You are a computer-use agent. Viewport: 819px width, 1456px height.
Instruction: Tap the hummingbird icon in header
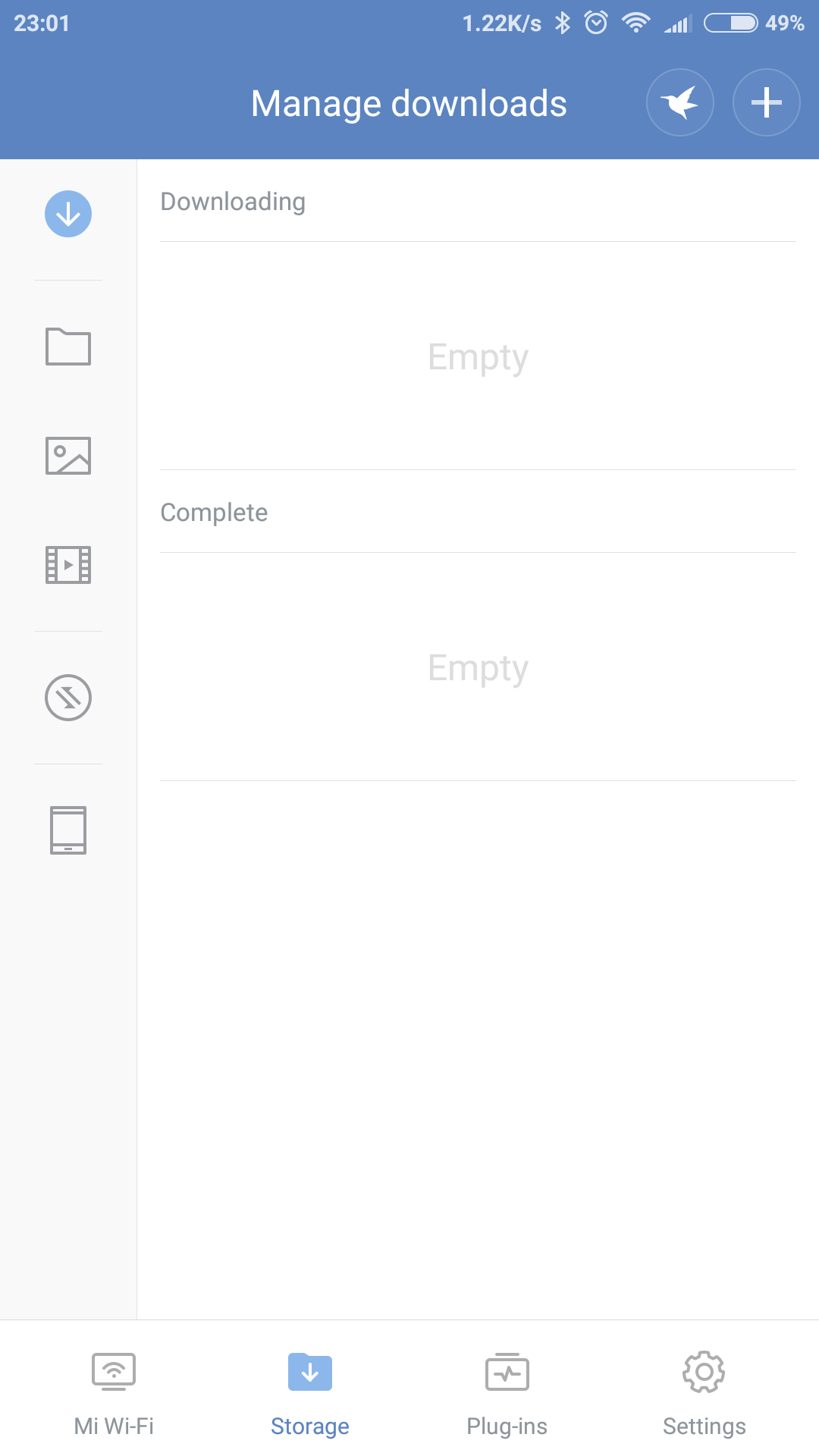click(679, 102)
